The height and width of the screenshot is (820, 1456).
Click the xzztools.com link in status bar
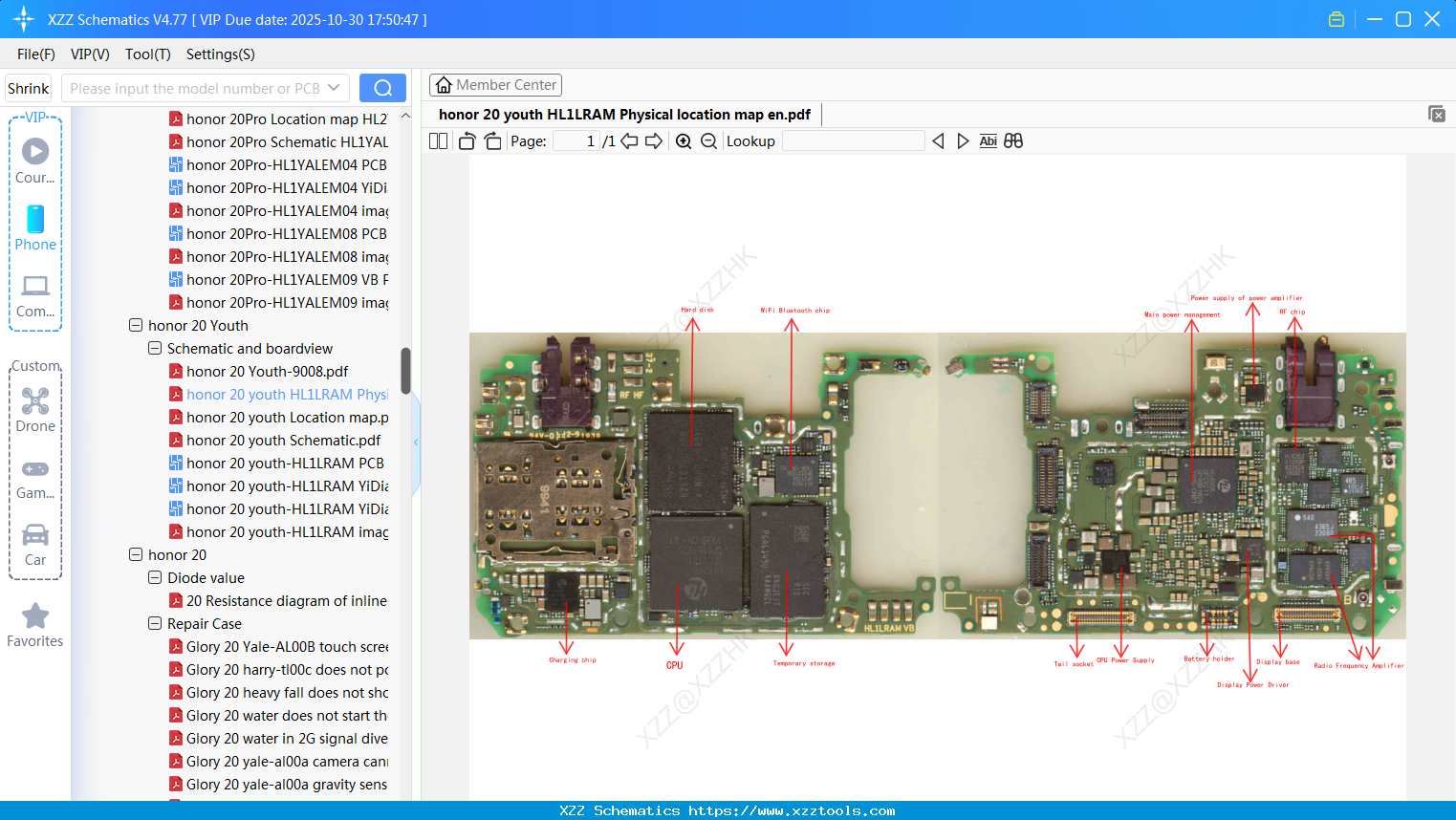[x=792, y=810]
